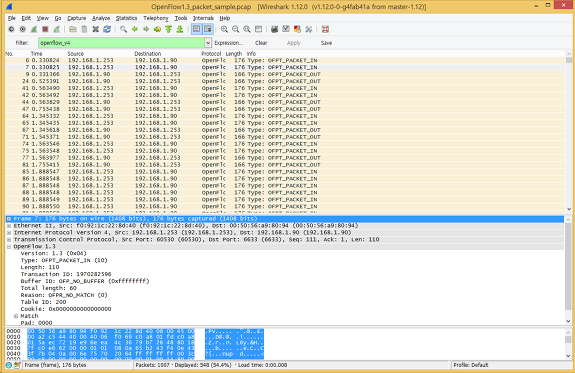Image resolution: width=575 pixels, height=373 pixels.
Task: Go to a specific packet number
Action: coord(157,29)
